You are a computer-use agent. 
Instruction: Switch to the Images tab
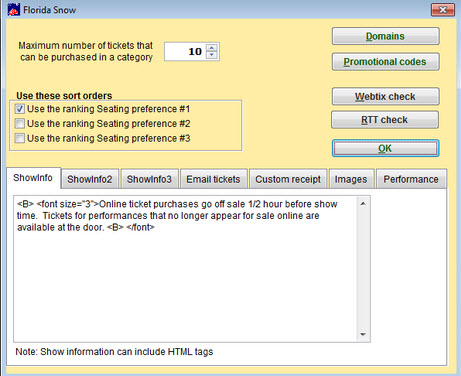click(x=351, y=179)
